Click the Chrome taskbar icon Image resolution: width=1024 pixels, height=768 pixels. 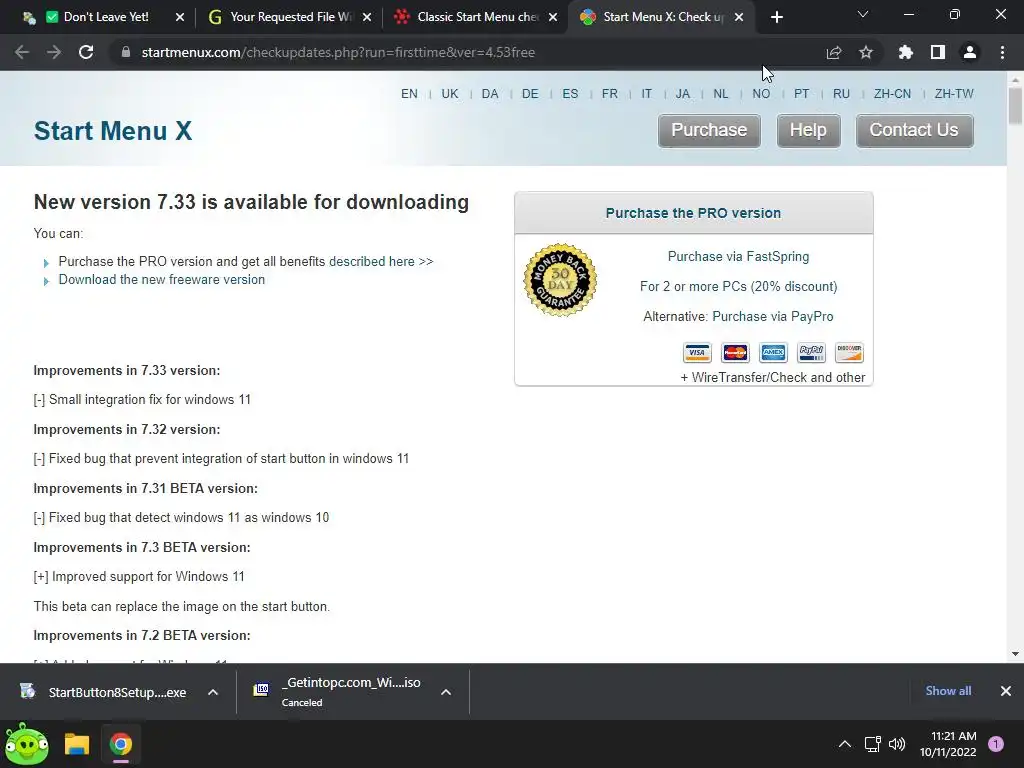120,744
